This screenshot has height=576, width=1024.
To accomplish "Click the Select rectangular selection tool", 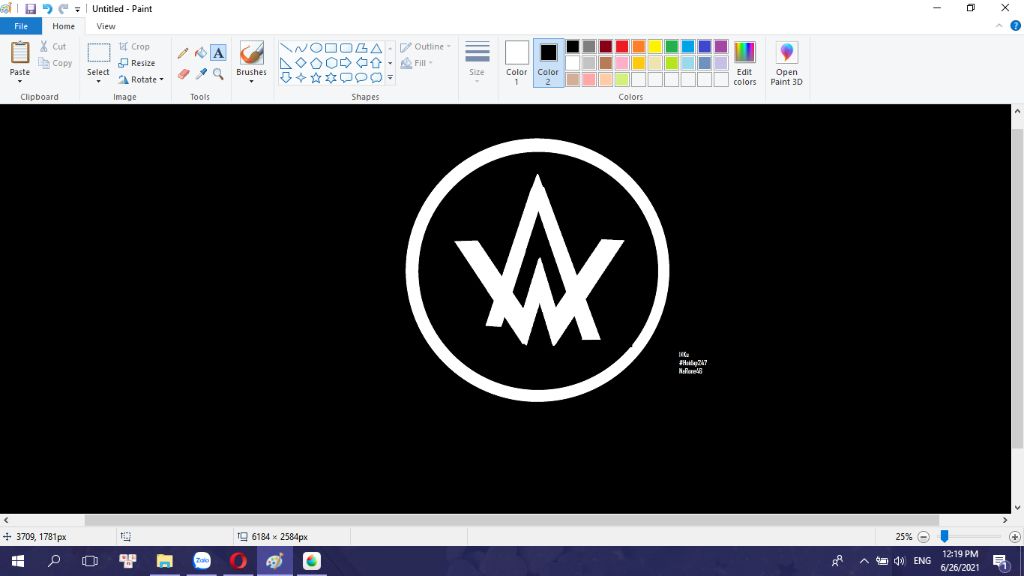I will pyautogui.click(x=99, y=53).
